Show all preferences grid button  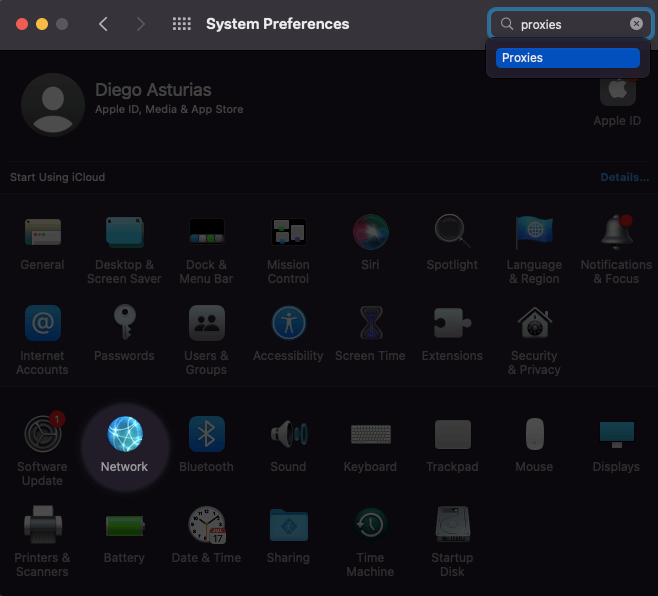click(x=182, y=24)
